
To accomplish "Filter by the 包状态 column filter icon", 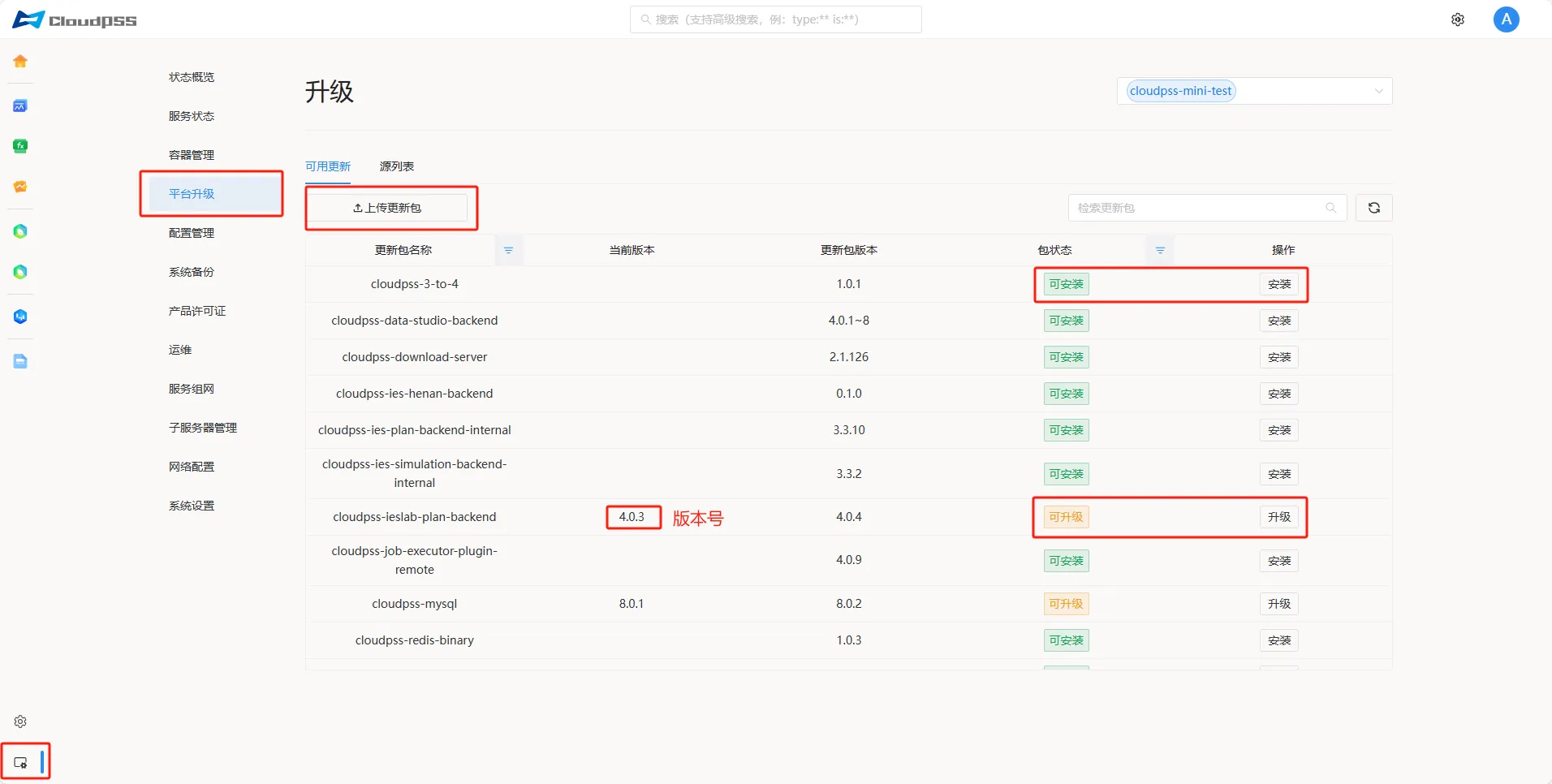I will click(1160, 250).
